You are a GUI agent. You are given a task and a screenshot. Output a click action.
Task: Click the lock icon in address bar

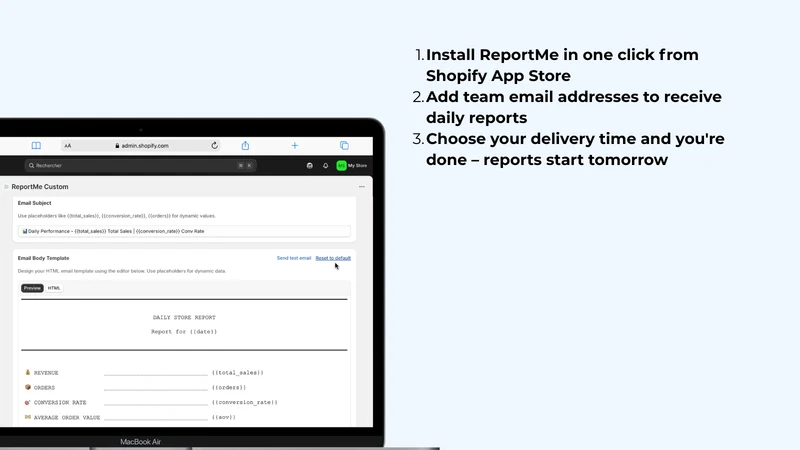click(x=117, y=146)
